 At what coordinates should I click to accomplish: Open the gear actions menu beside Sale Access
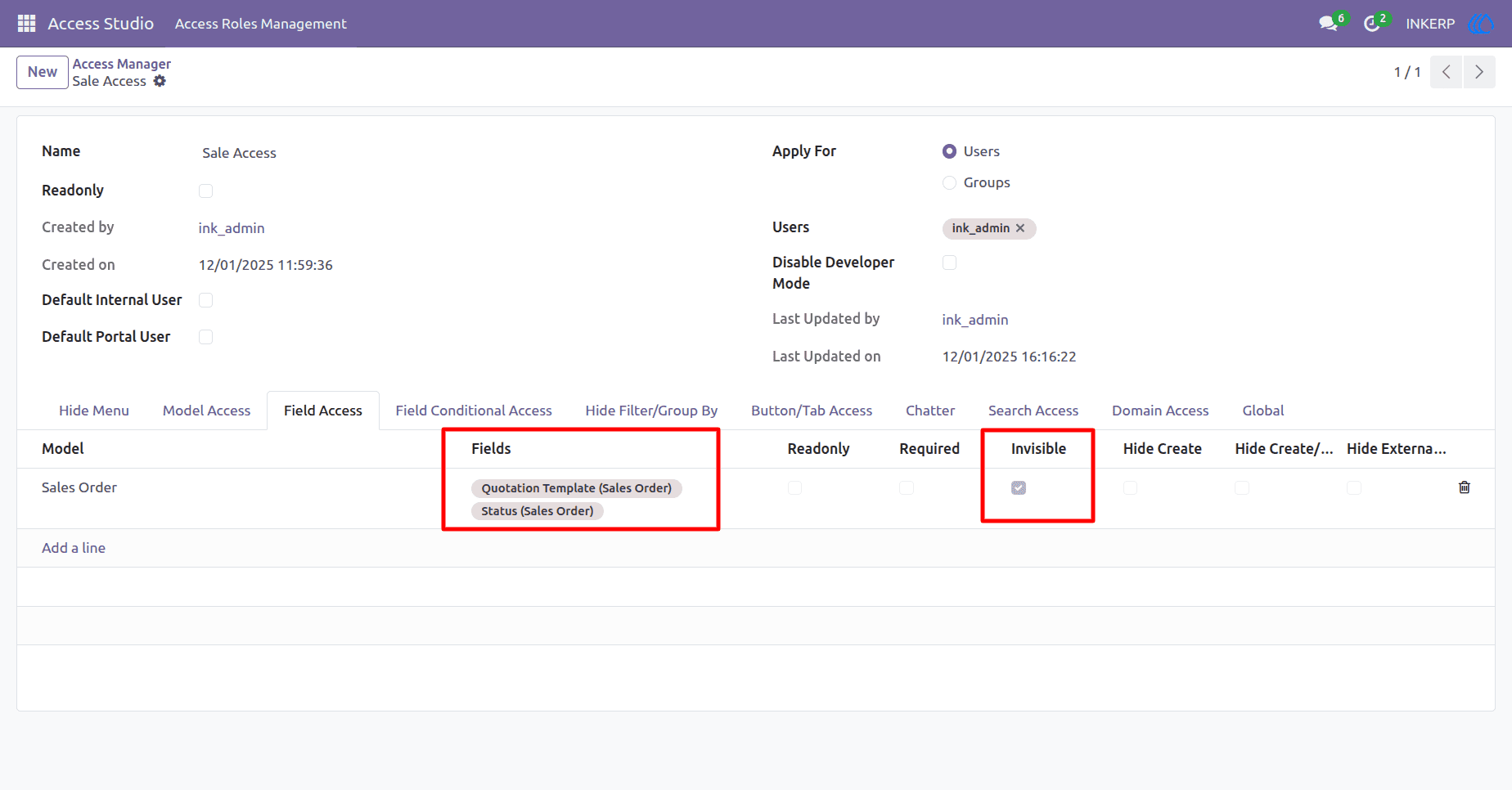160,81
